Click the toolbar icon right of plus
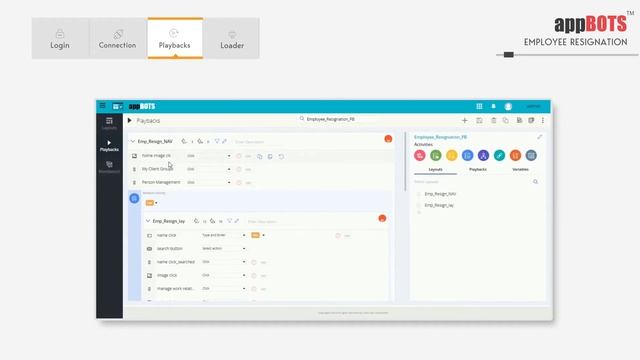Viewport: 640px width, 360px height. coord(479,120)
